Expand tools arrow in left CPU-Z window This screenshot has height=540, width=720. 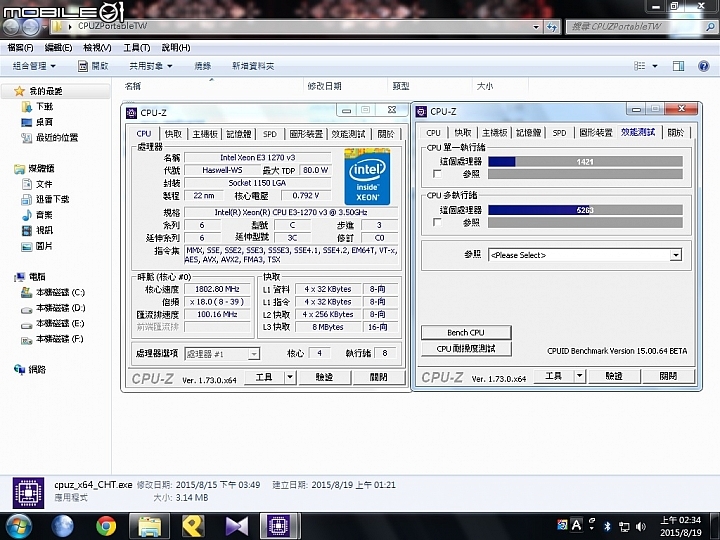[290, 377]
